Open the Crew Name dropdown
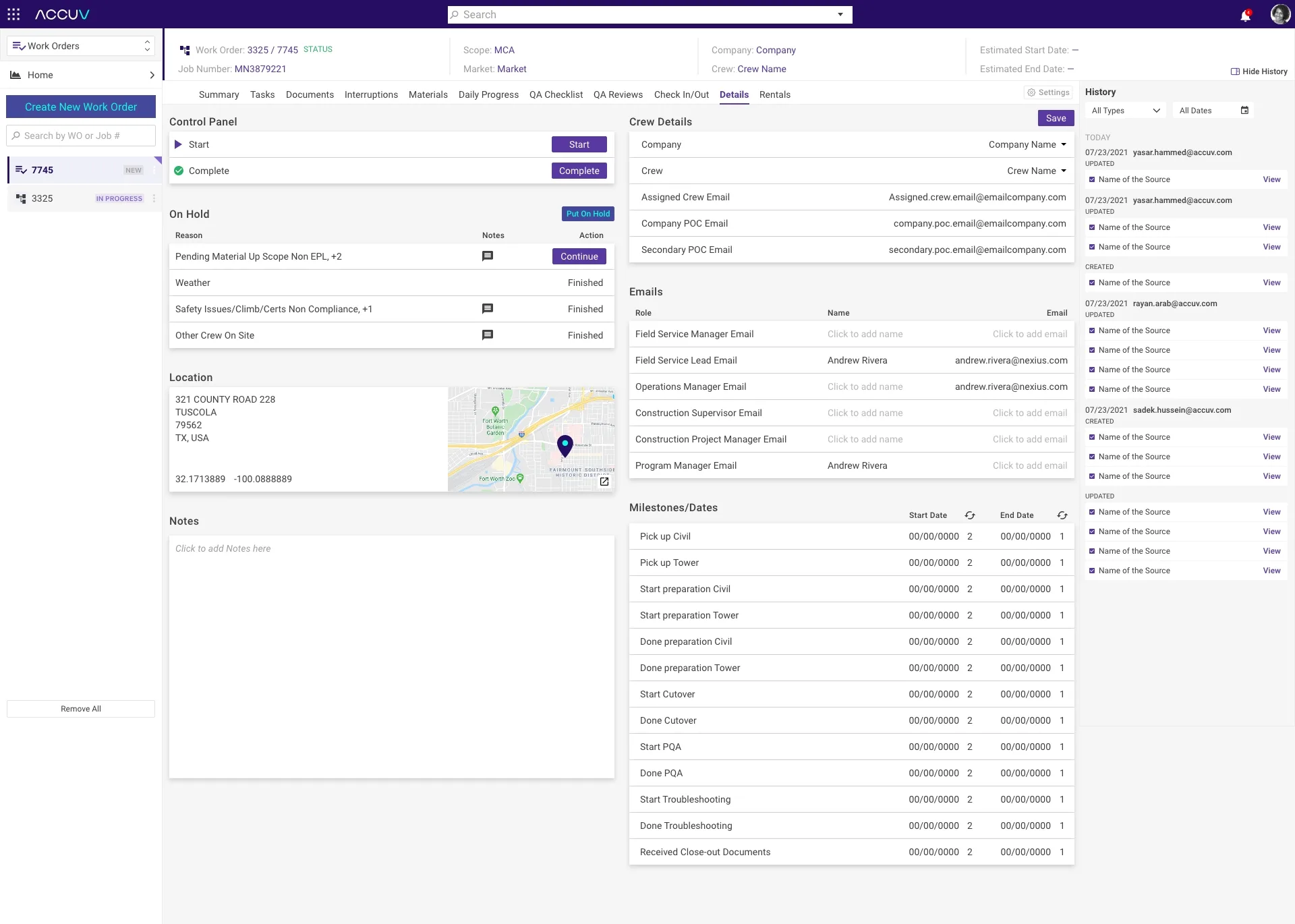The height and width of the screenshot is (924, 1295). pyautogui.click(x=1037, y=171)
